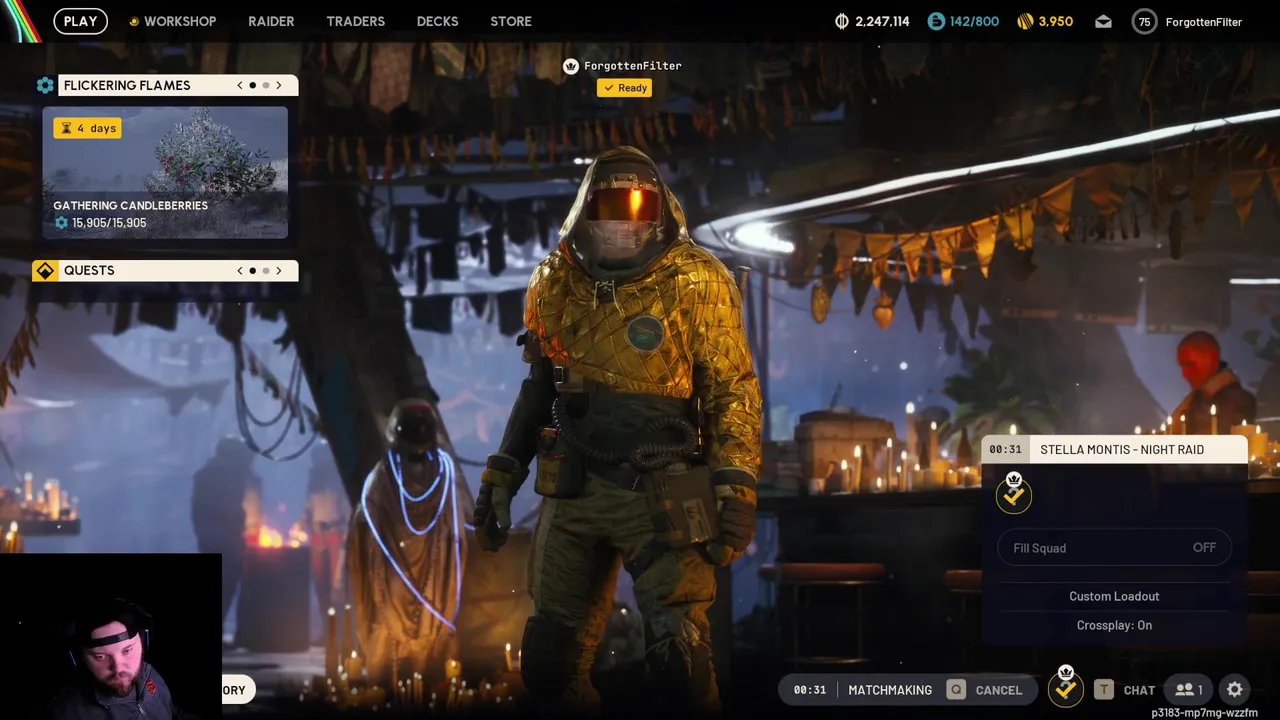Click the level 75 badge
Screen dimensions: 1280x720
click(1144, 21)
